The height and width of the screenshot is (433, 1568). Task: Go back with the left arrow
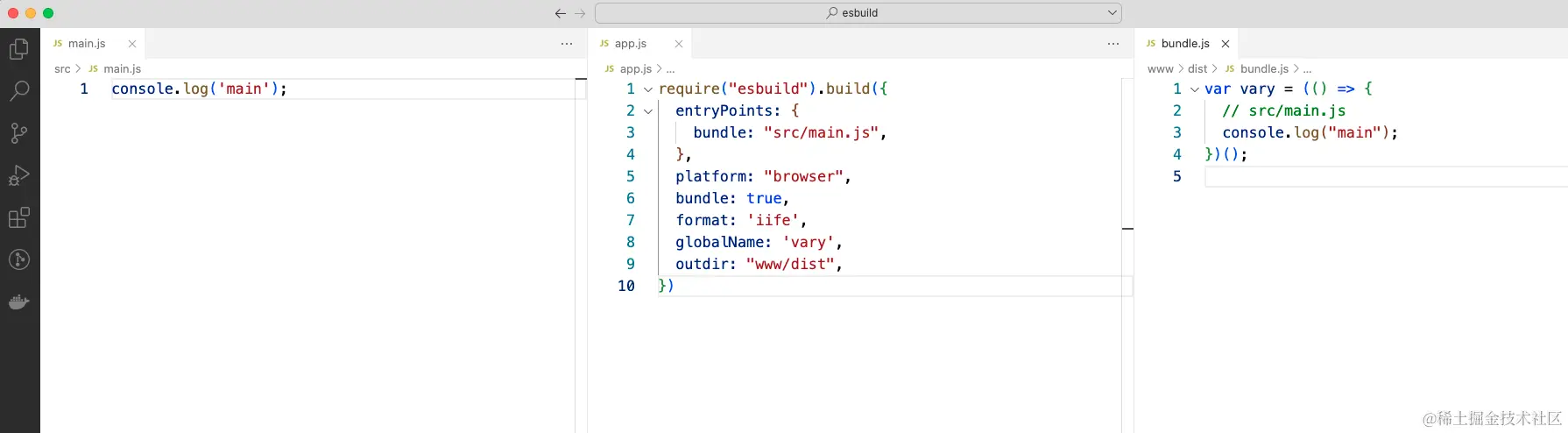coord(561,13)
